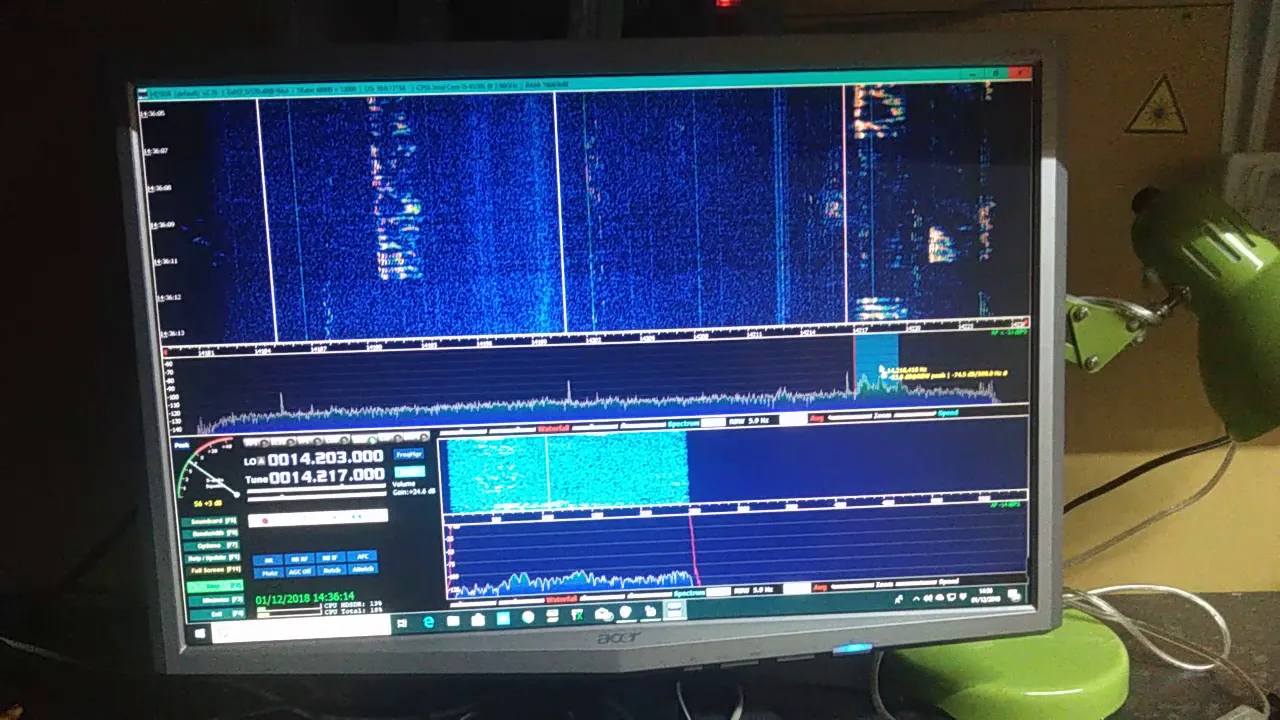
Task: Toggle the NB IF noise blanker
Action: (331, 558)
